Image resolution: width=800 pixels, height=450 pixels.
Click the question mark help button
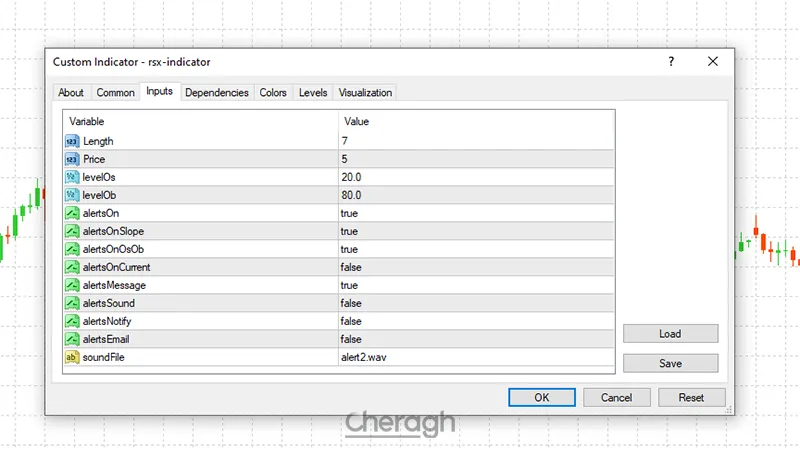tap(671, 62)
